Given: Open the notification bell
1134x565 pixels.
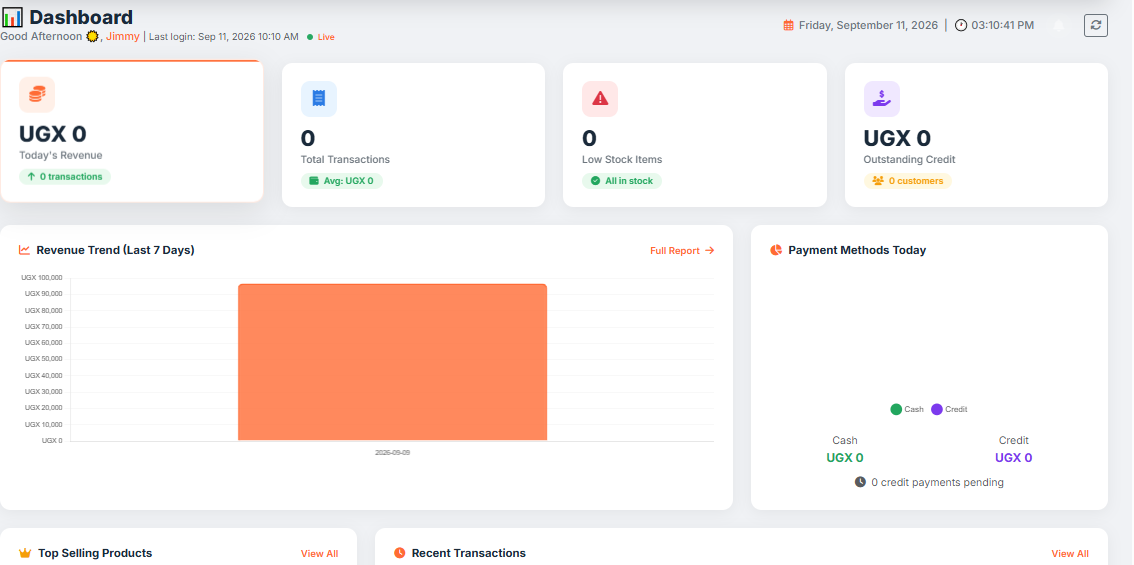Looking at the screenshot, I should [x=1059, y=25].
